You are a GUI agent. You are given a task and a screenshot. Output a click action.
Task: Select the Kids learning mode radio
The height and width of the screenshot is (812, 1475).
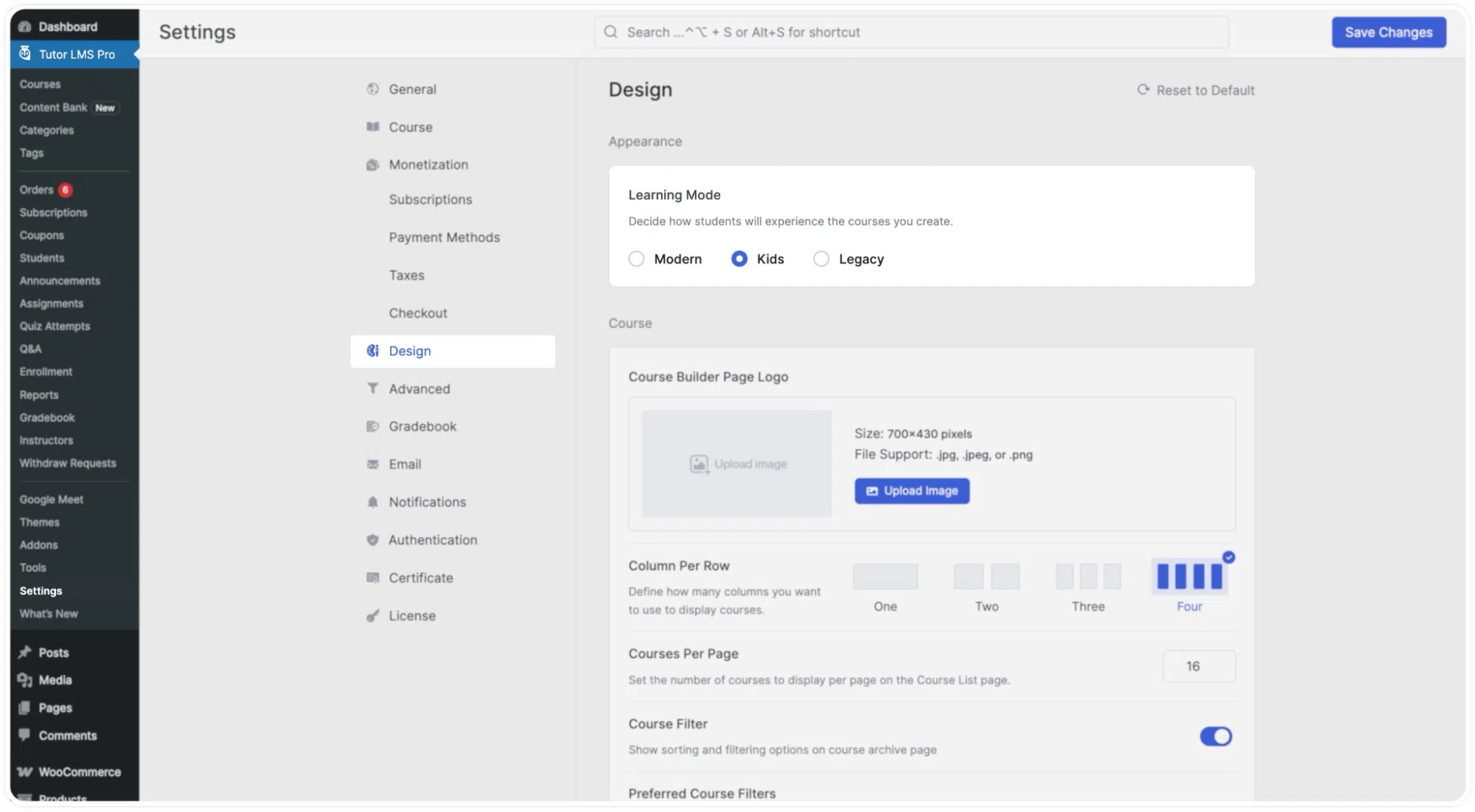pyautogui.click(x=739, y=259)
